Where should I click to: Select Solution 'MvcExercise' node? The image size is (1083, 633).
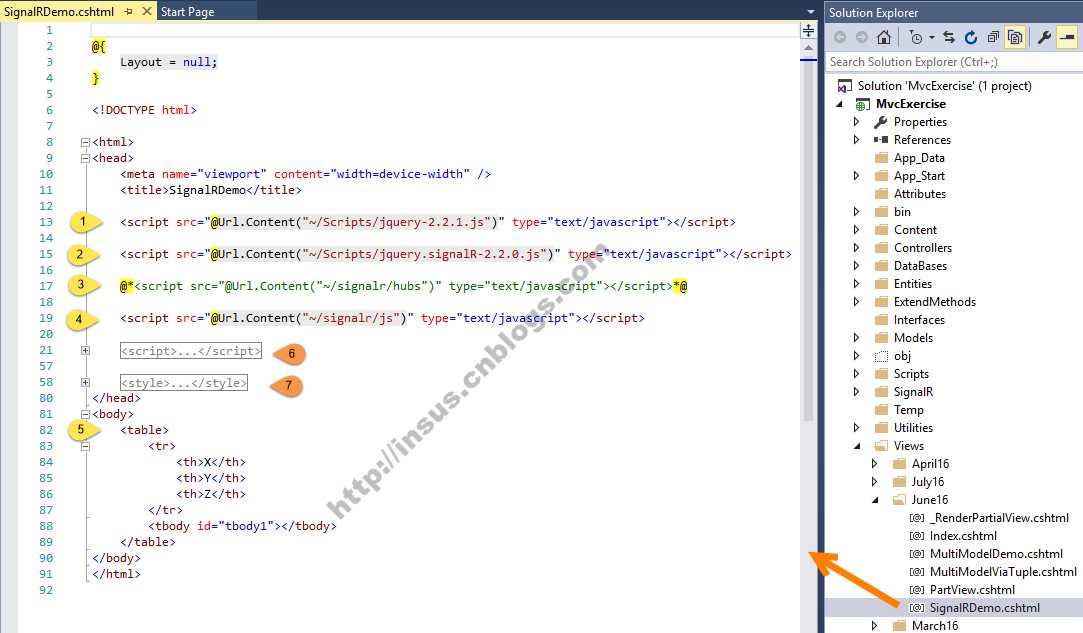click(x=944, y=86)
